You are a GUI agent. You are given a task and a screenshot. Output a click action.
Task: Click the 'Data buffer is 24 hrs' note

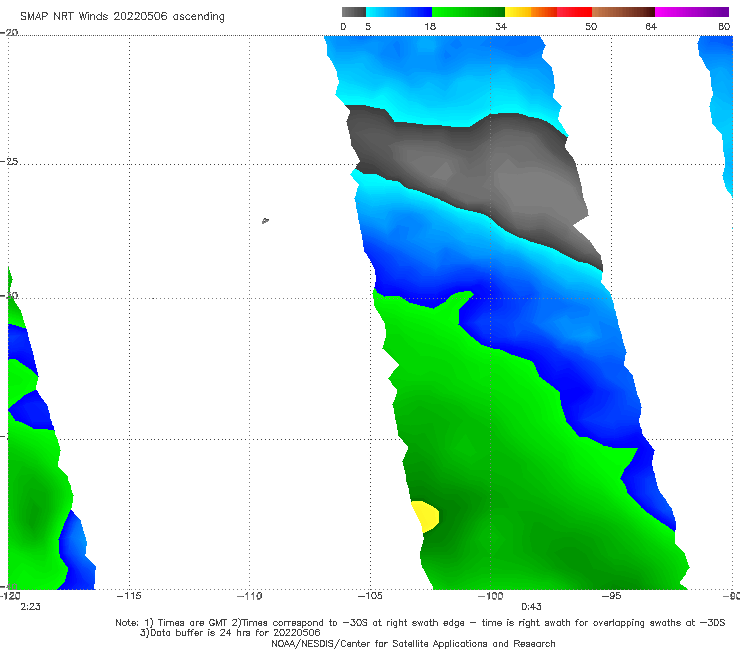point(230,633)
